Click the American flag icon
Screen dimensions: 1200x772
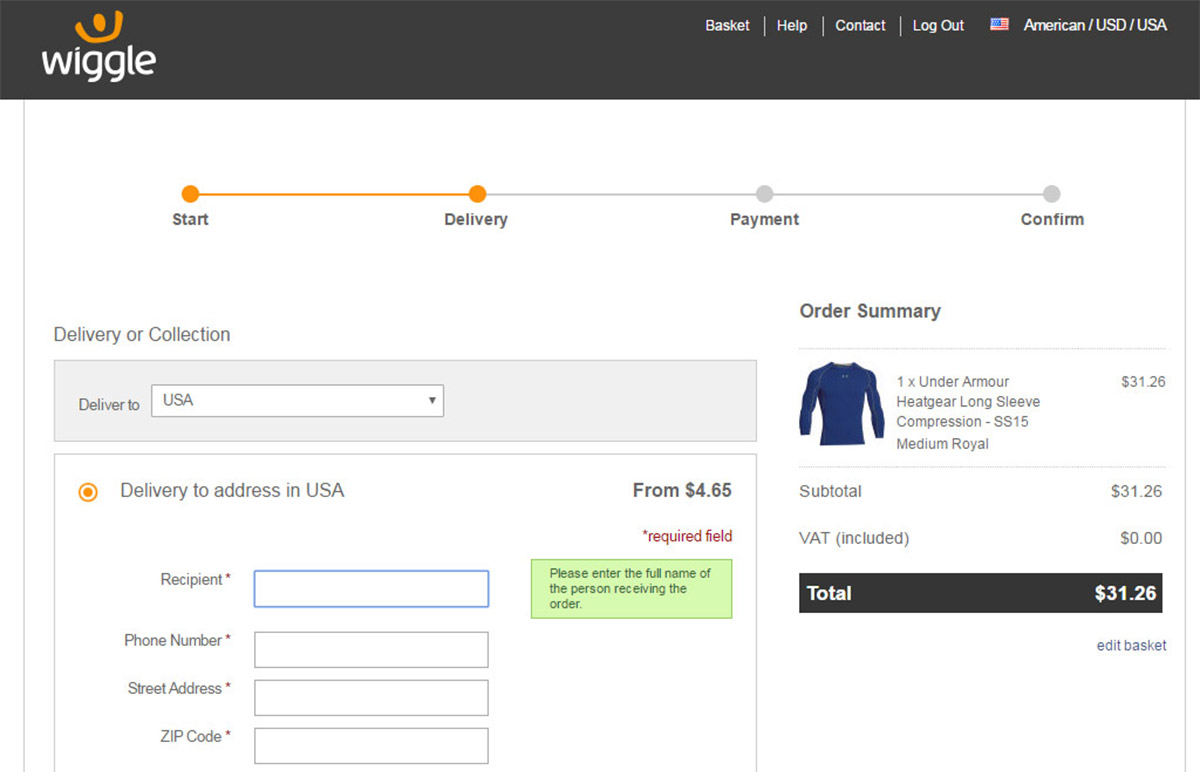tap(999, 25)
